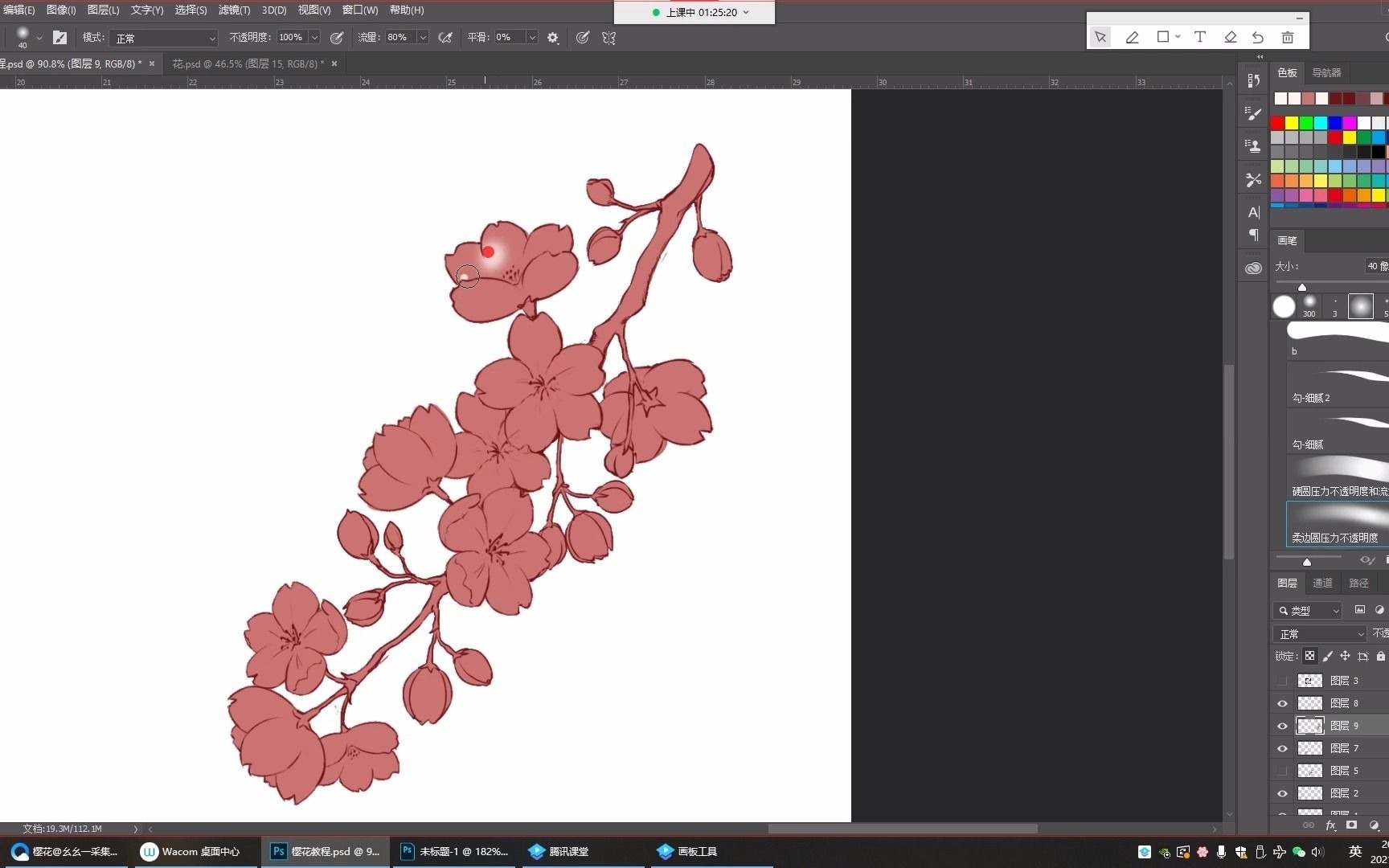Open brush 模式 blend mode dropdown
The image size is (1389, 868).
coord(165,38)
